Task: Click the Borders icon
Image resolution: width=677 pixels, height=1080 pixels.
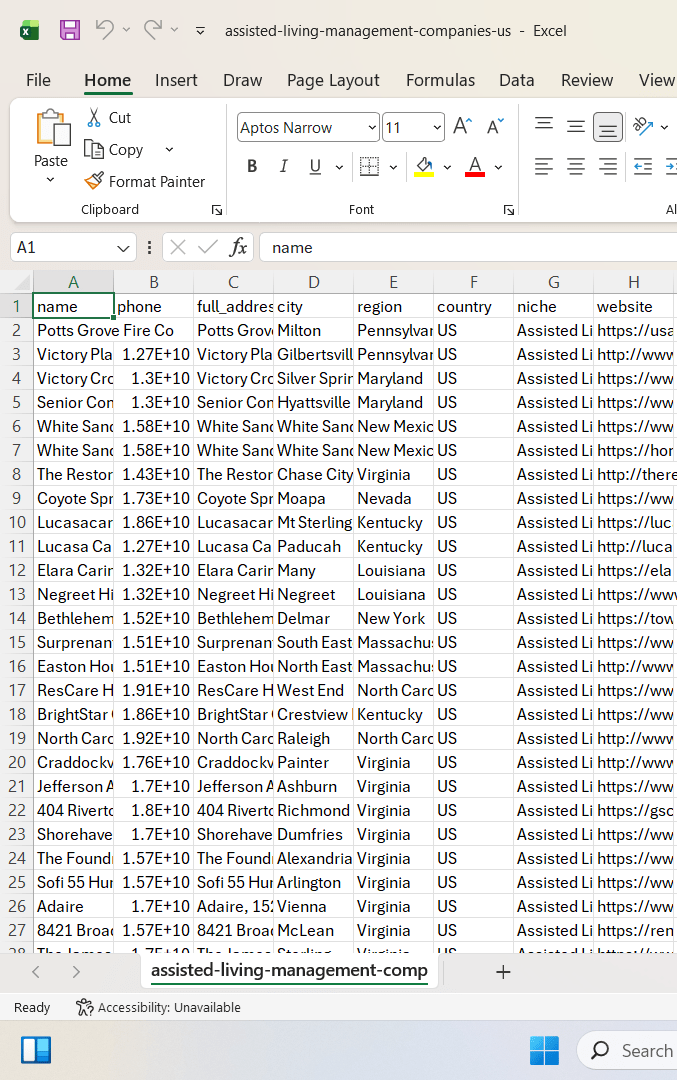Action: 369,166
